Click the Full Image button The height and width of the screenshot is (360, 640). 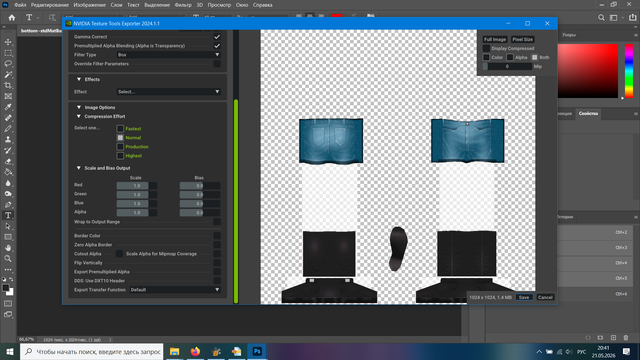click(495, 39)
